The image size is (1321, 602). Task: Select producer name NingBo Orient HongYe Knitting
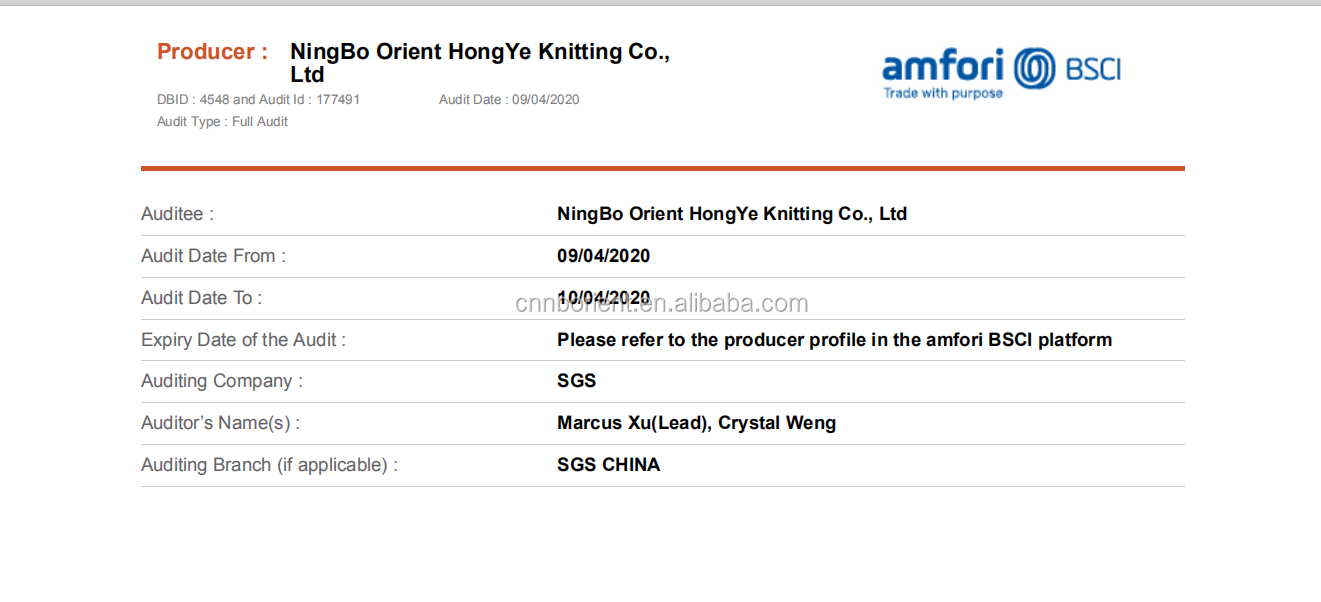(480, 63)
